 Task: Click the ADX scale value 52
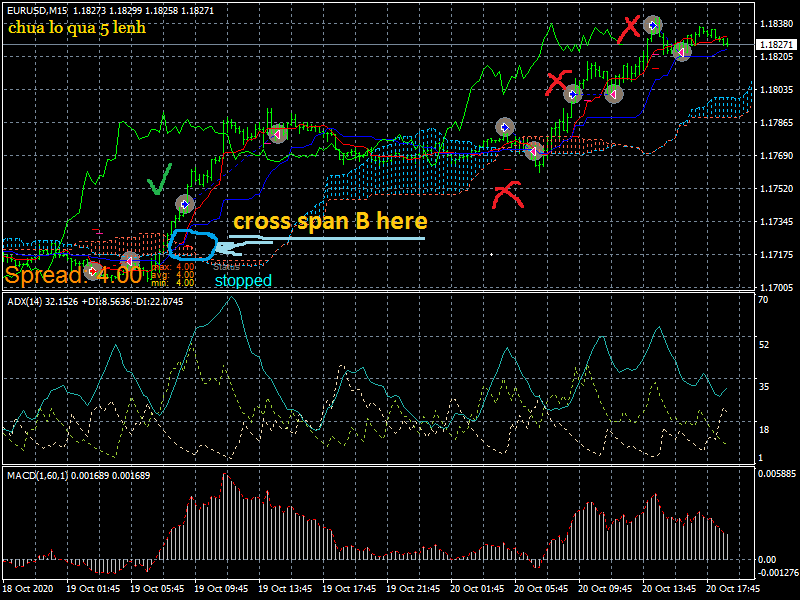point(763,345)
